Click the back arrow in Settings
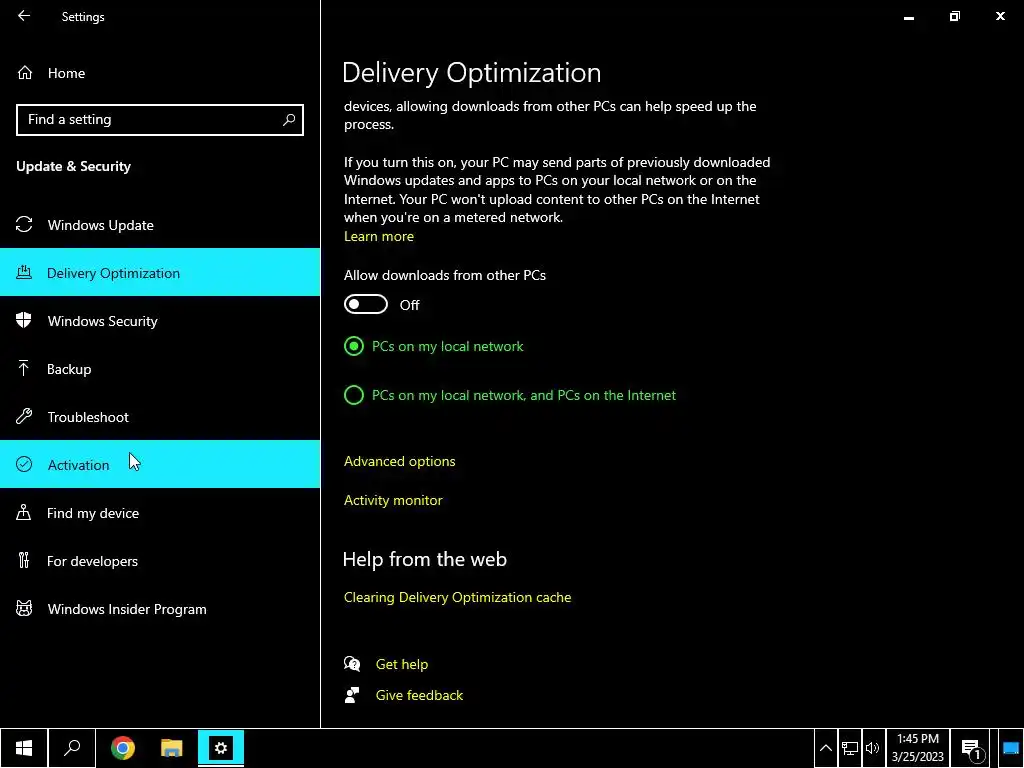Screen dimensions: 1024x768 tap(24, 16)
